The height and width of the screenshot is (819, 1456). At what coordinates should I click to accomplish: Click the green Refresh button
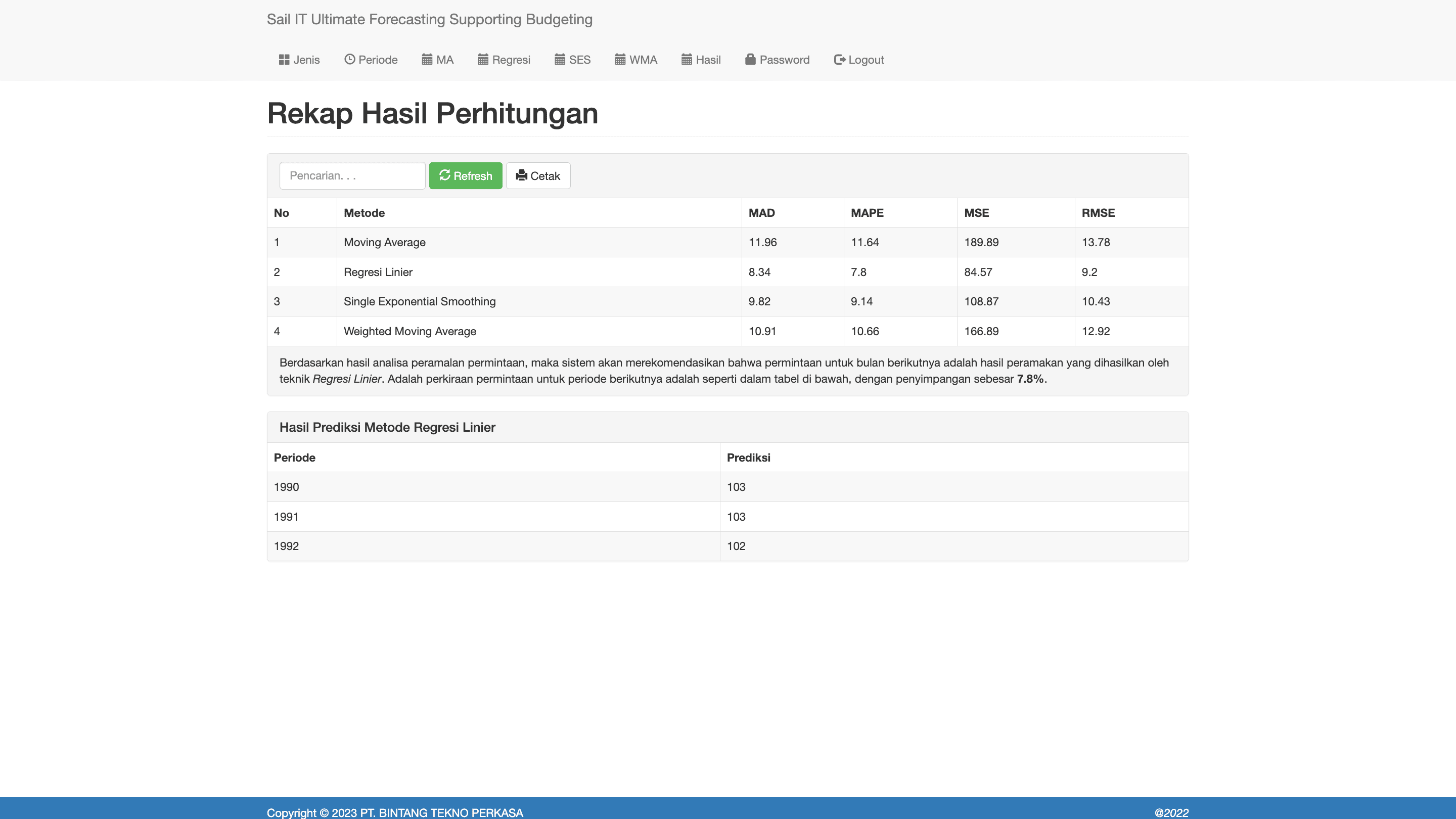465,176
